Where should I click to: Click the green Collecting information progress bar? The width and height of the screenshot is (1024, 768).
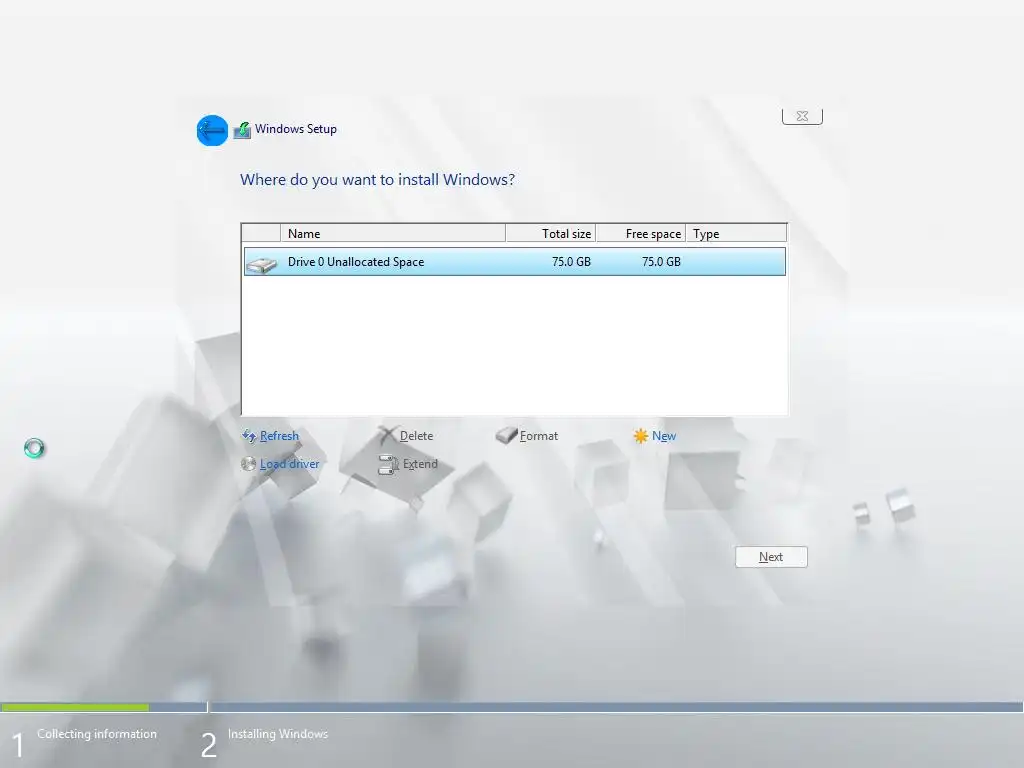74,707
